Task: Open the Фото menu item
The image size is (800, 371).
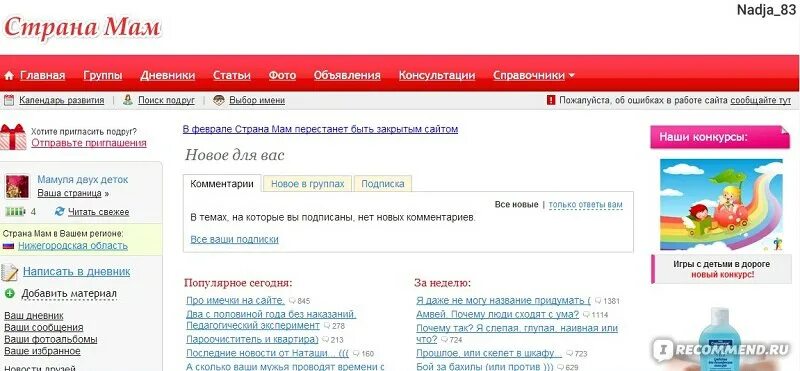Action: (x=282, y=76)
